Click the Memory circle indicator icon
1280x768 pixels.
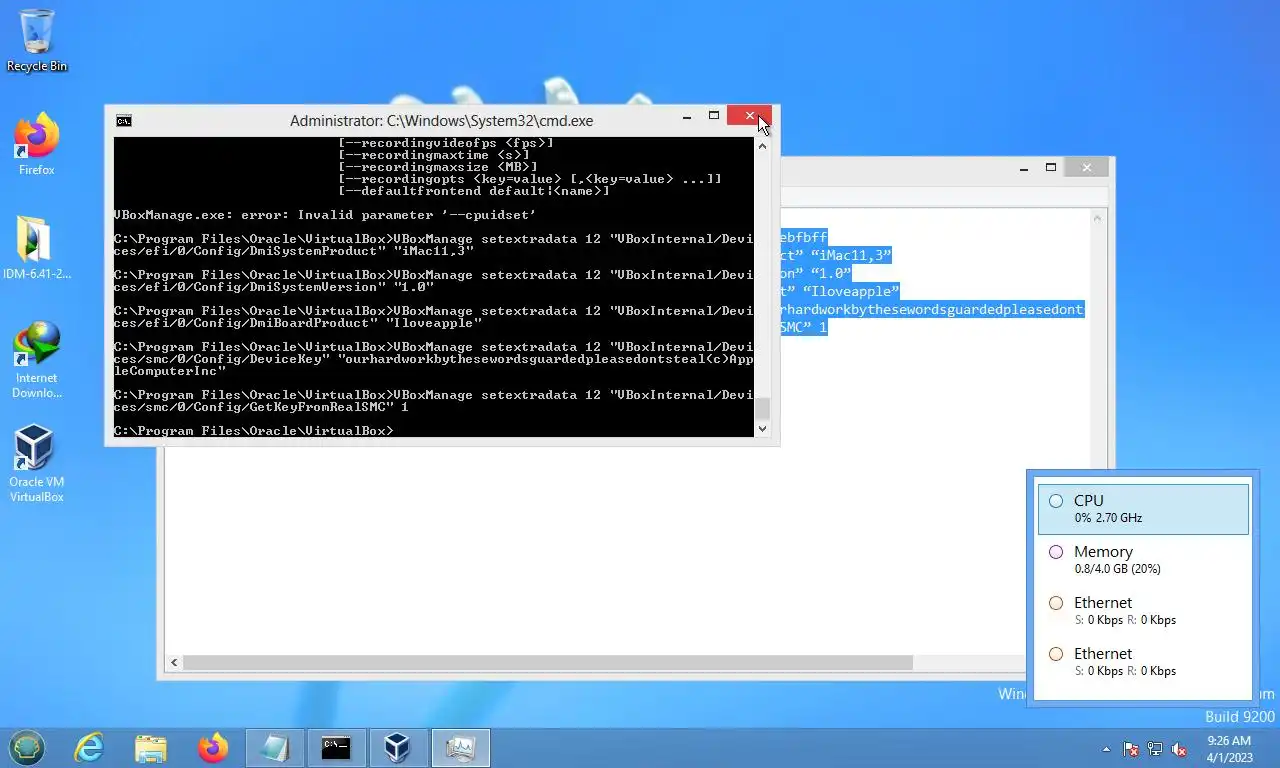pyautogui.click(x=1056, y=552)
